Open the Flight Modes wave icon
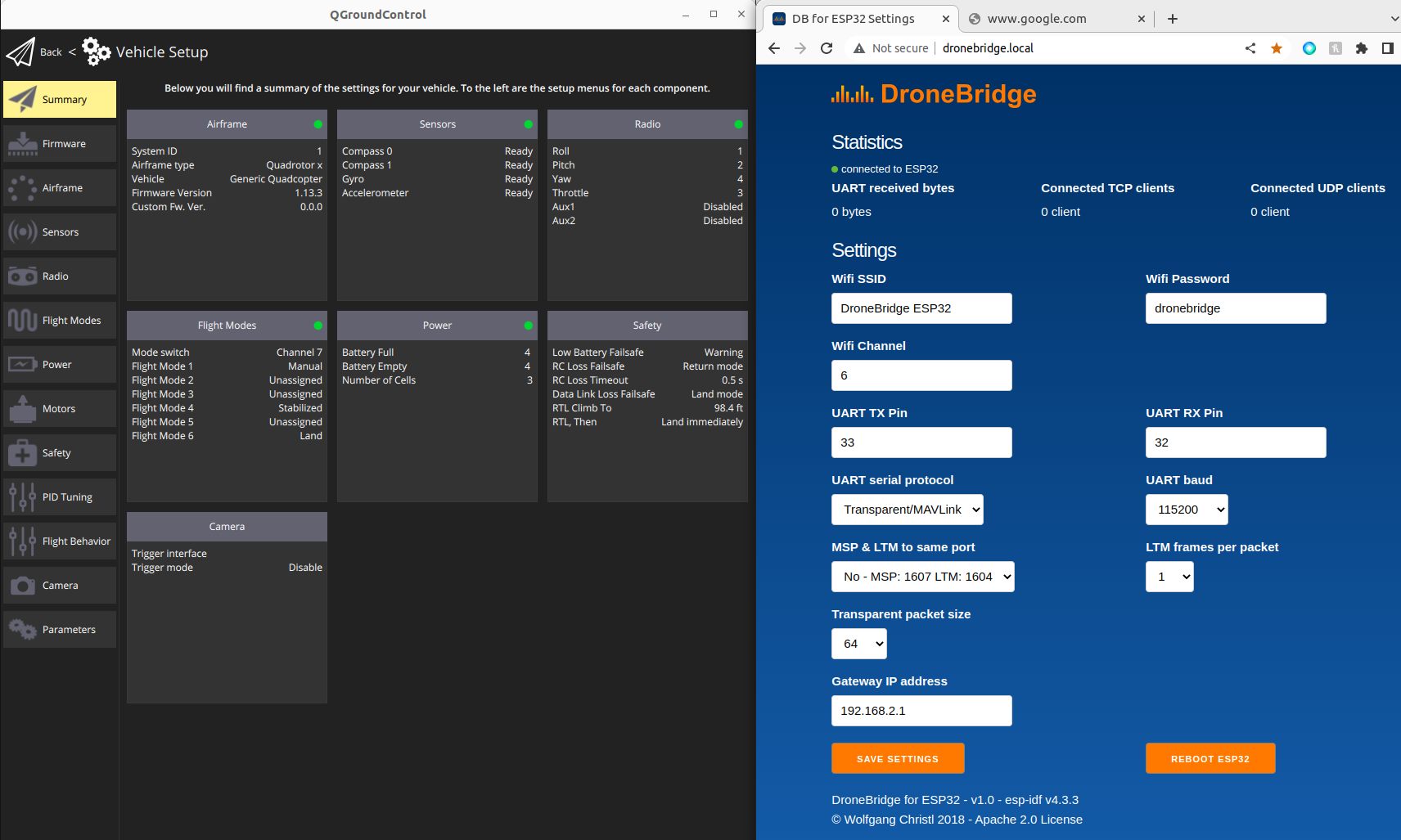Image resolution: width=1401 pixels, height=840 pixels. point(23,321)
